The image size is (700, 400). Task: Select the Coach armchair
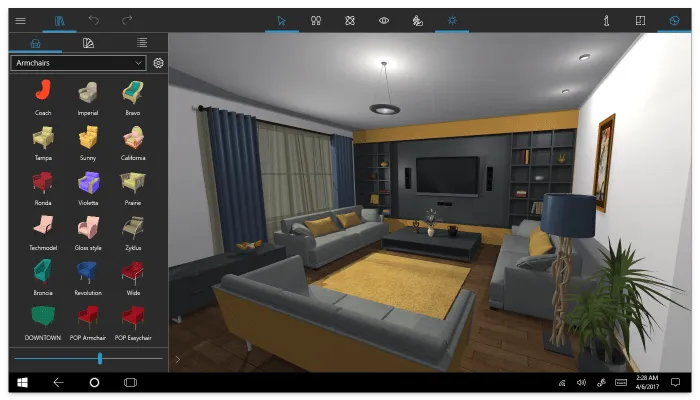43,97
